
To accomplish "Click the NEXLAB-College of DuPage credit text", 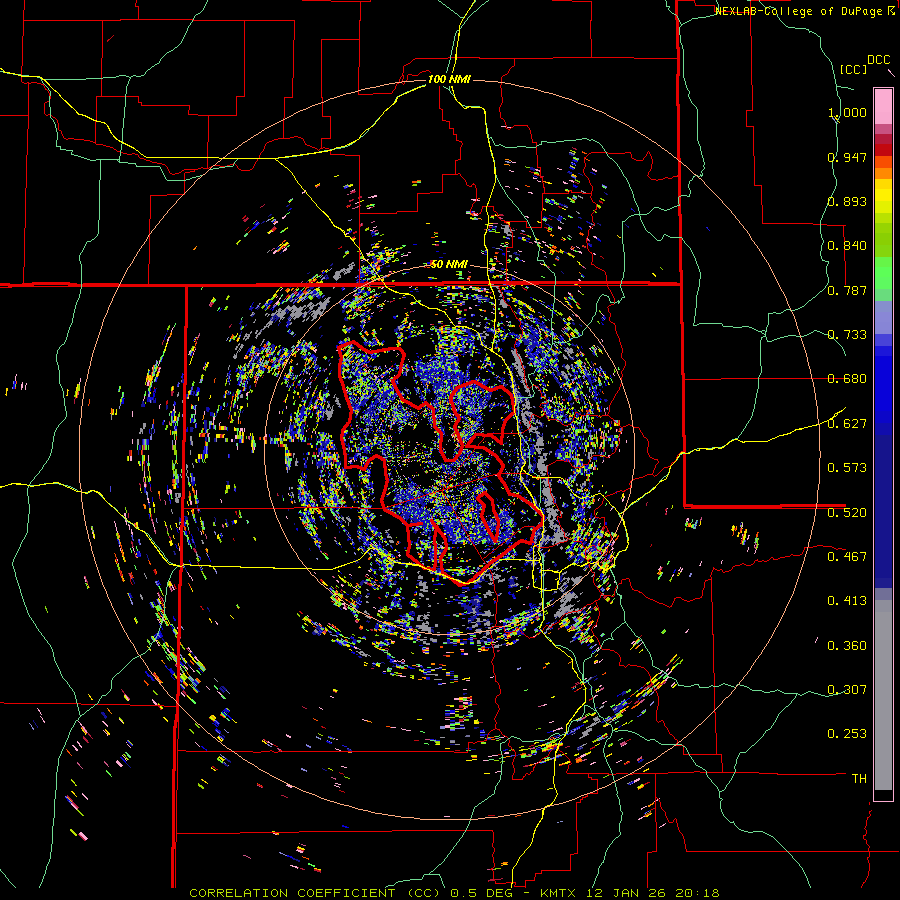I will 800,11.
